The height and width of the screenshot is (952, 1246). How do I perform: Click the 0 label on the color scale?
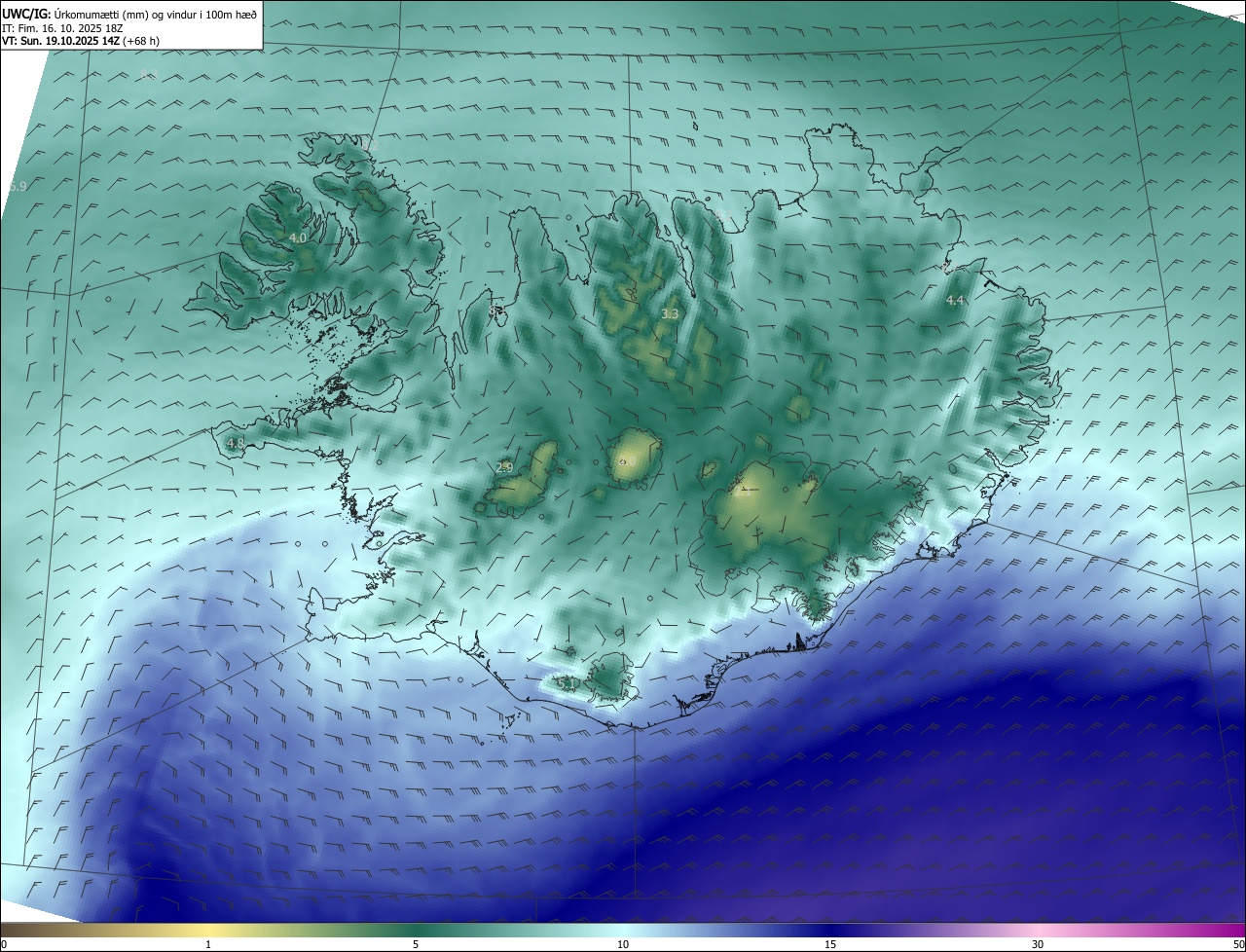tap(4, 944)
